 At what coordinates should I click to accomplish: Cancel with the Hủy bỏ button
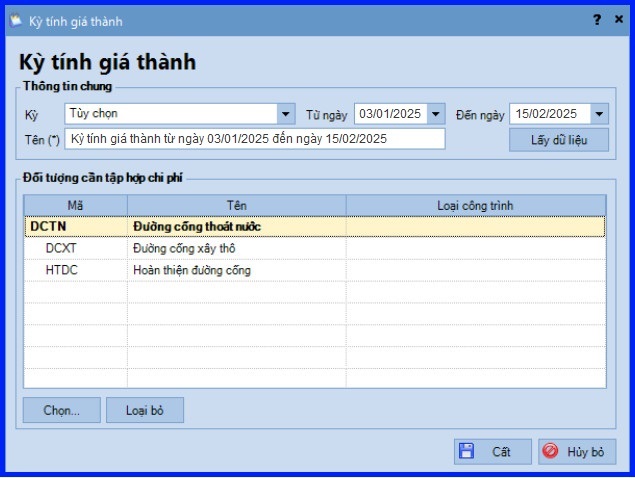pos(577,452)
